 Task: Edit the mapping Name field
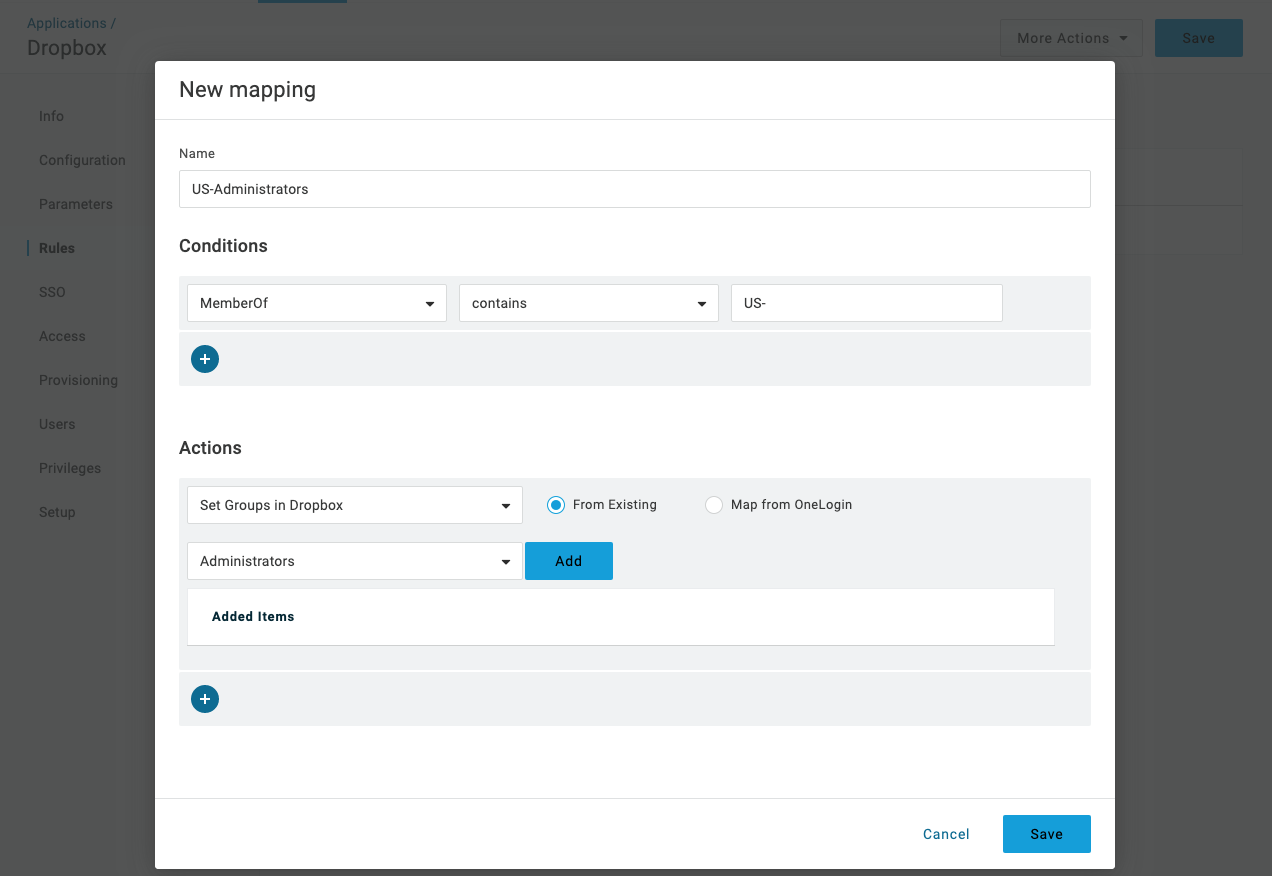tap(635, 189)
